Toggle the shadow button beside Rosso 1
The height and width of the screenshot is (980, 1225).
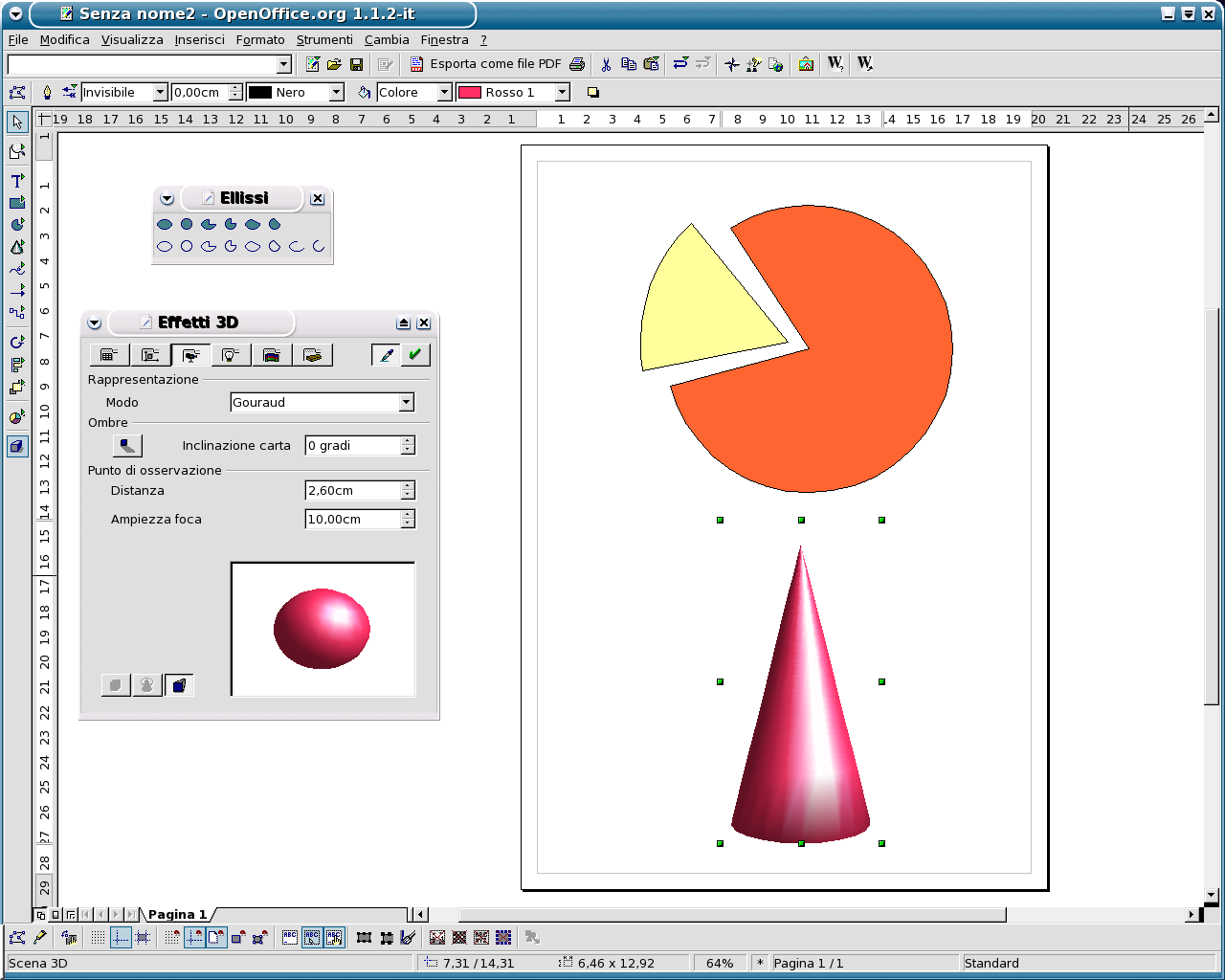pyautogui.click(x=592, y=93)
